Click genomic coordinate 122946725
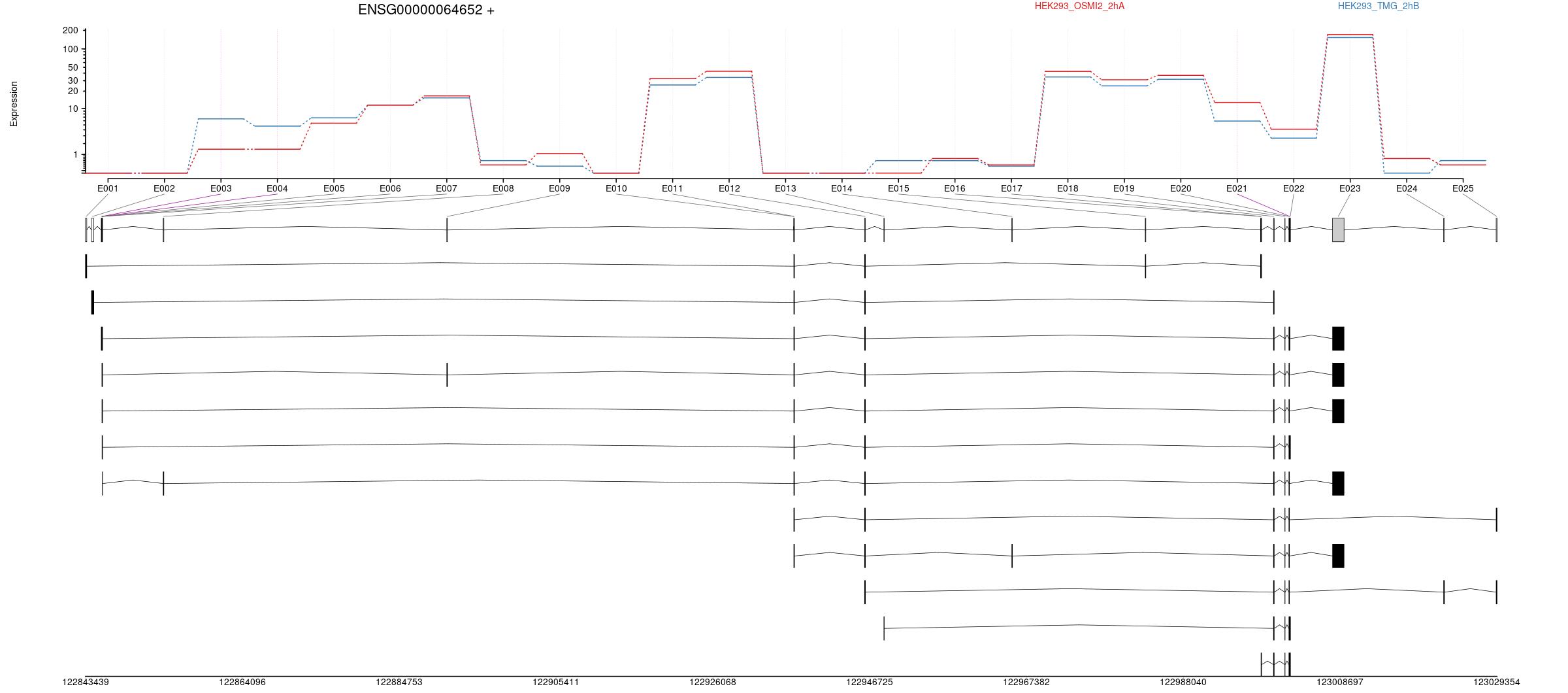1568x693 pixels. pyautogui.click(x=870, y=682)
